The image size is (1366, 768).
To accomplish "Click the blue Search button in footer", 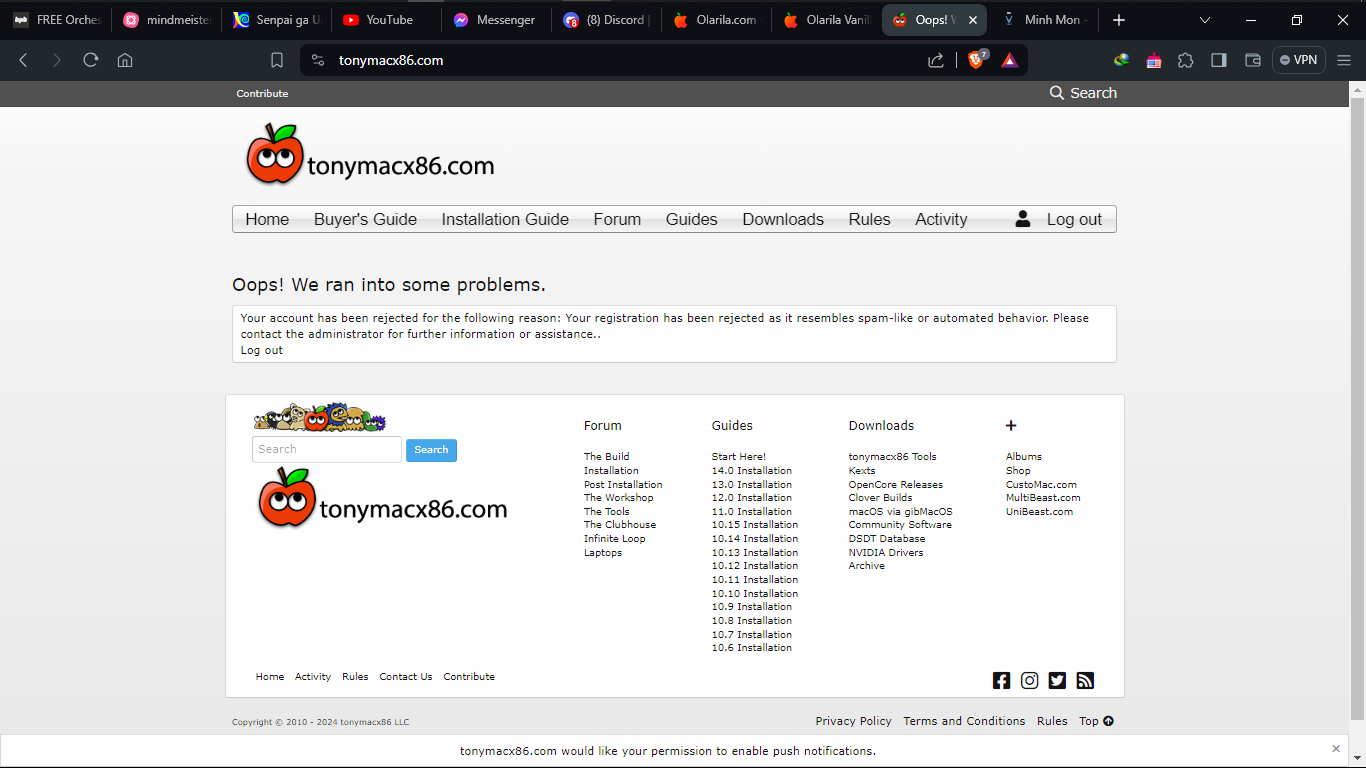I will click(x=431, y=450).
